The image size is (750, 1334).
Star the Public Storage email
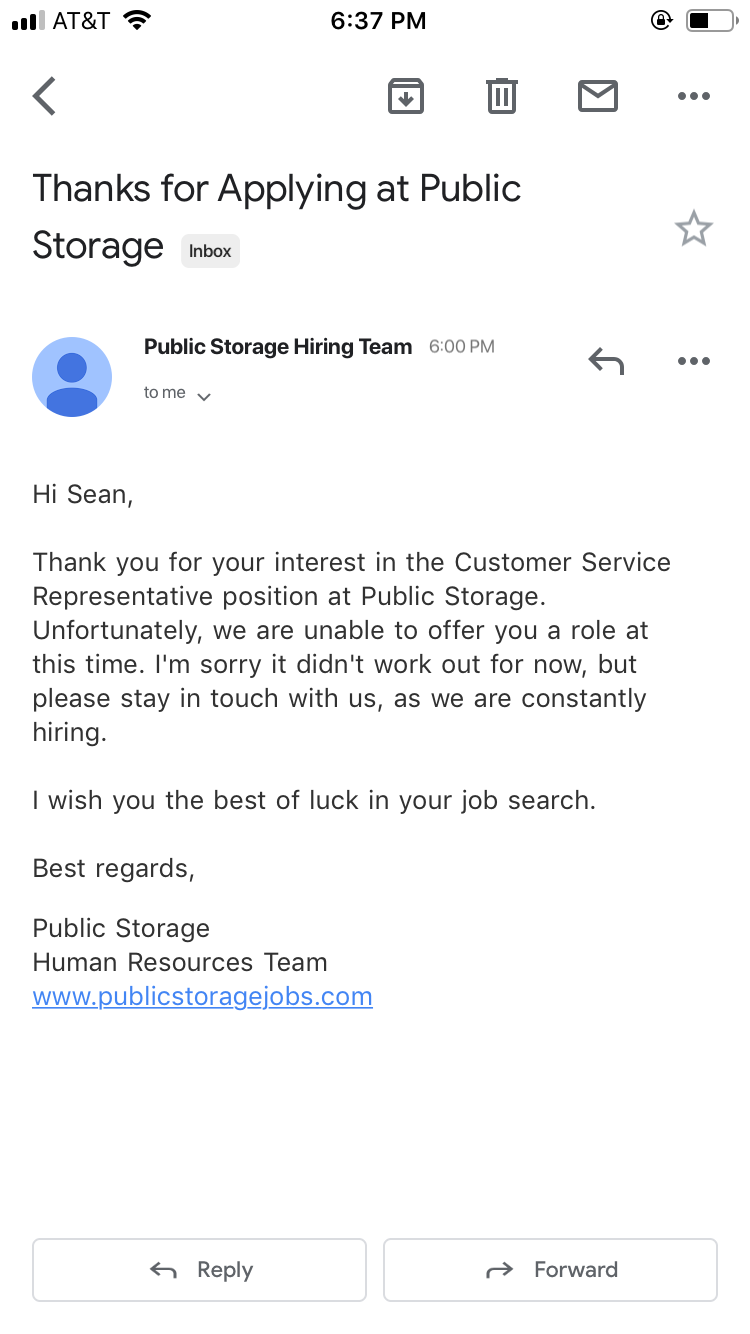point(693,229)
